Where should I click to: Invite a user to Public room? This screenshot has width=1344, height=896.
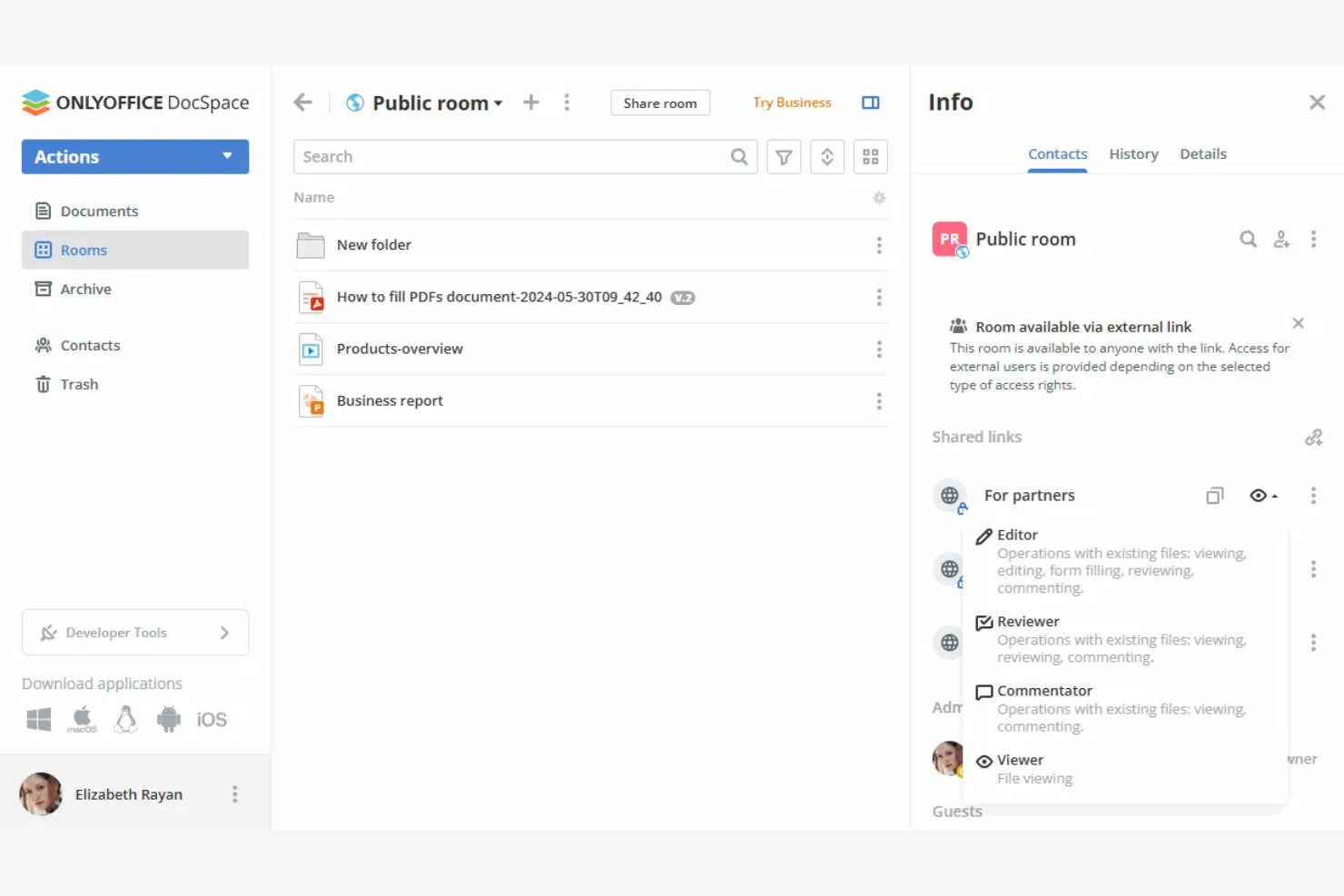click(x=1281, y=239)
